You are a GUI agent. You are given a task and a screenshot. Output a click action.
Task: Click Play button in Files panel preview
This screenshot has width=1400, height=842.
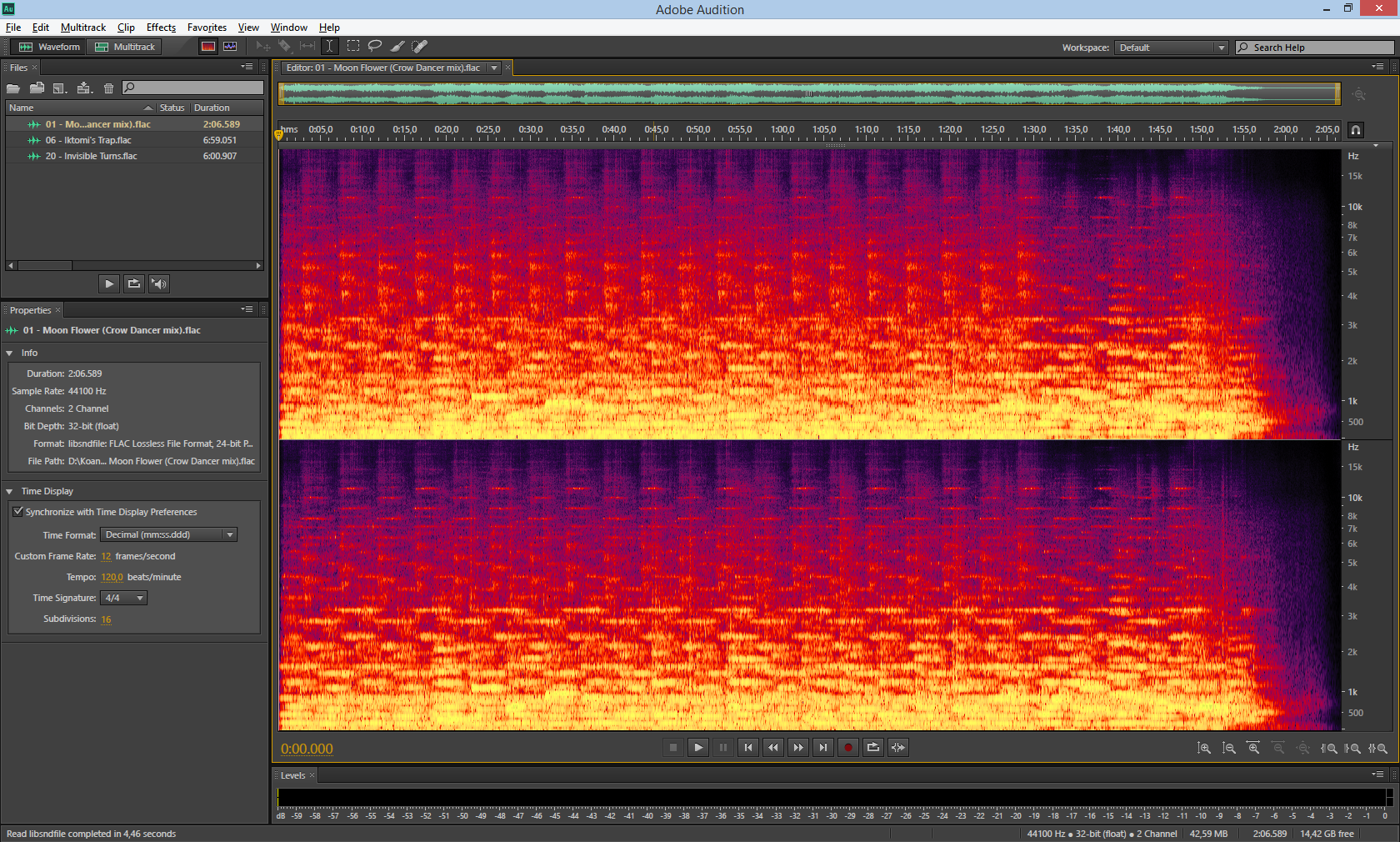(109, 283)
